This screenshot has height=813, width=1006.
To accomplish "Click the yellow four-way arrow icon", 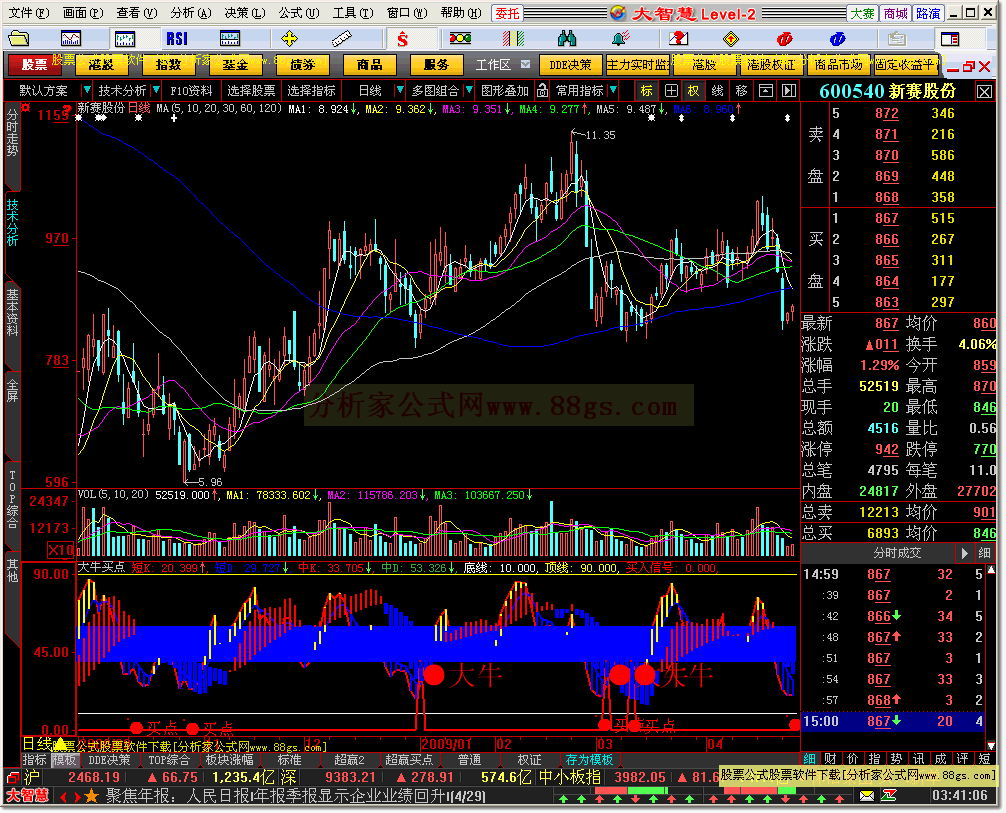I will point(289,39).
